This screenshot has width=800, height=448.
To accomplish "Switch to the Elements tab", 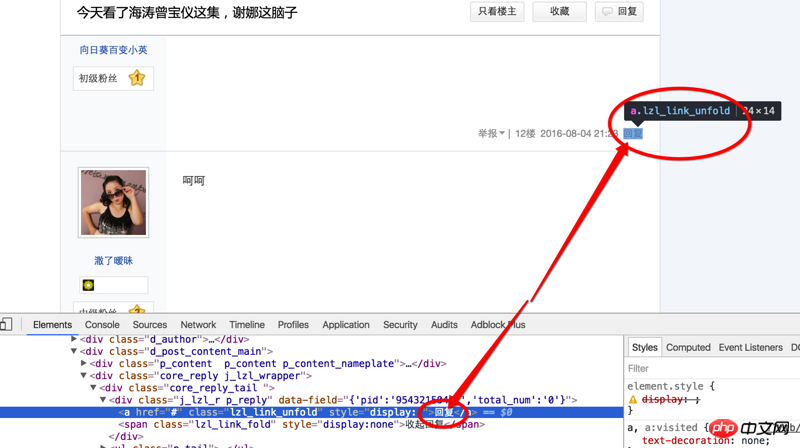I will click(x=52, y=325).
